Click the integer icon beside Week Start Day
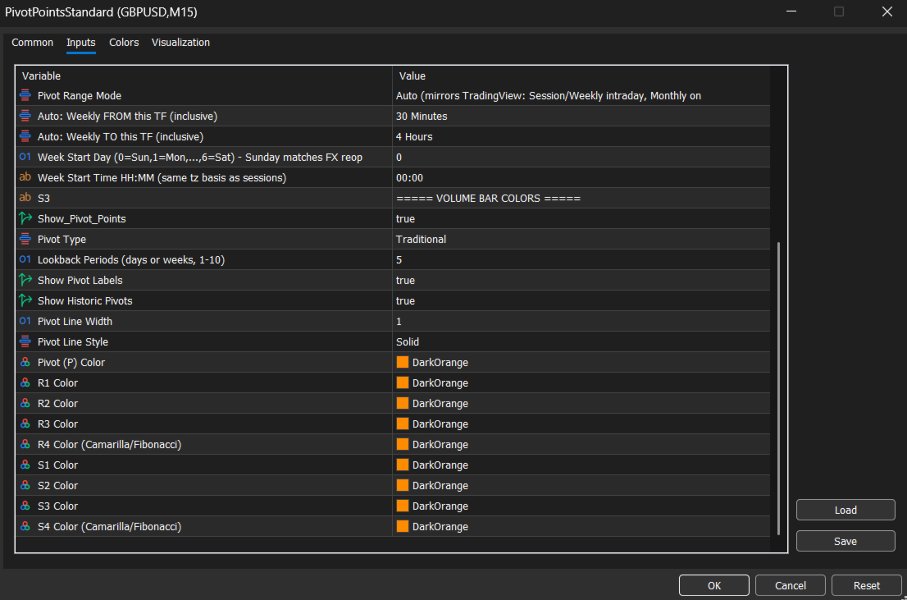 pyautogui.click(x=25, y=157)
